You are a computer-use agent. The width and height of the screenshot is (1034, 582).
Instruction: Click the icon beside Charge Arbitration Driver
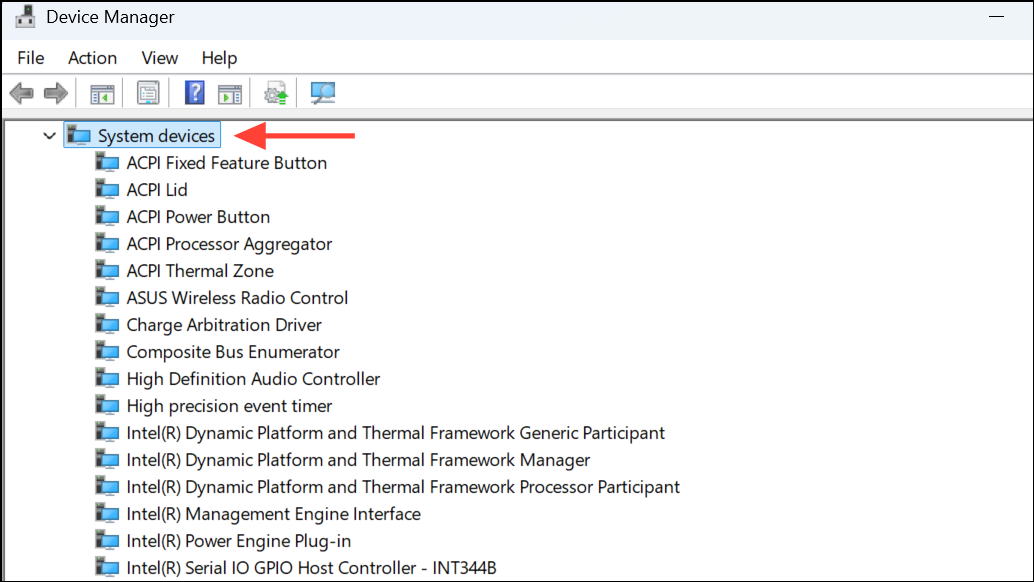[107, 324]
